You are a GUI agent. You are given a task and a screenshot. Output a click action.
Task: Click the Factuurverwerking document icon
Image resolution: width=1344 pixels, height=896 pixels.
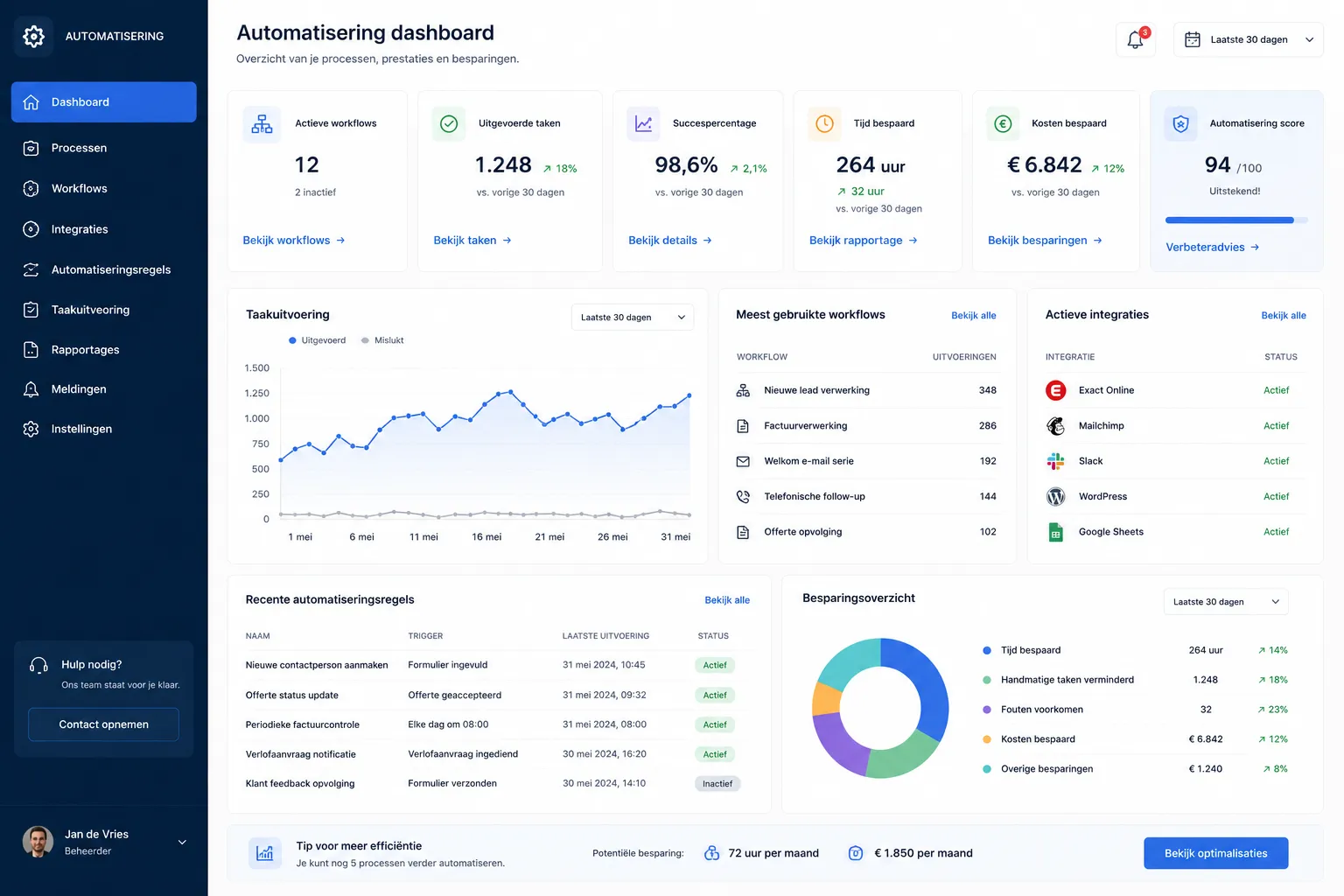(x=743, y=426)
